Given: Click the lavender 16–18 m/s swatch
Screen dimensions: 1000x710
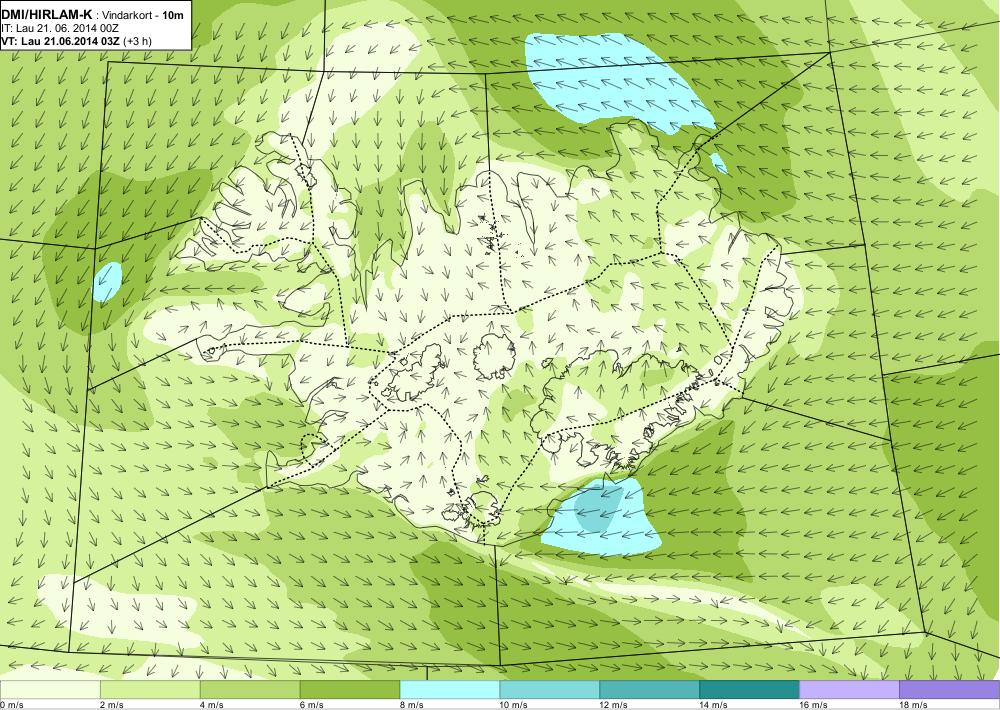Looking at the screenshot, I should (x=849, y=690).
